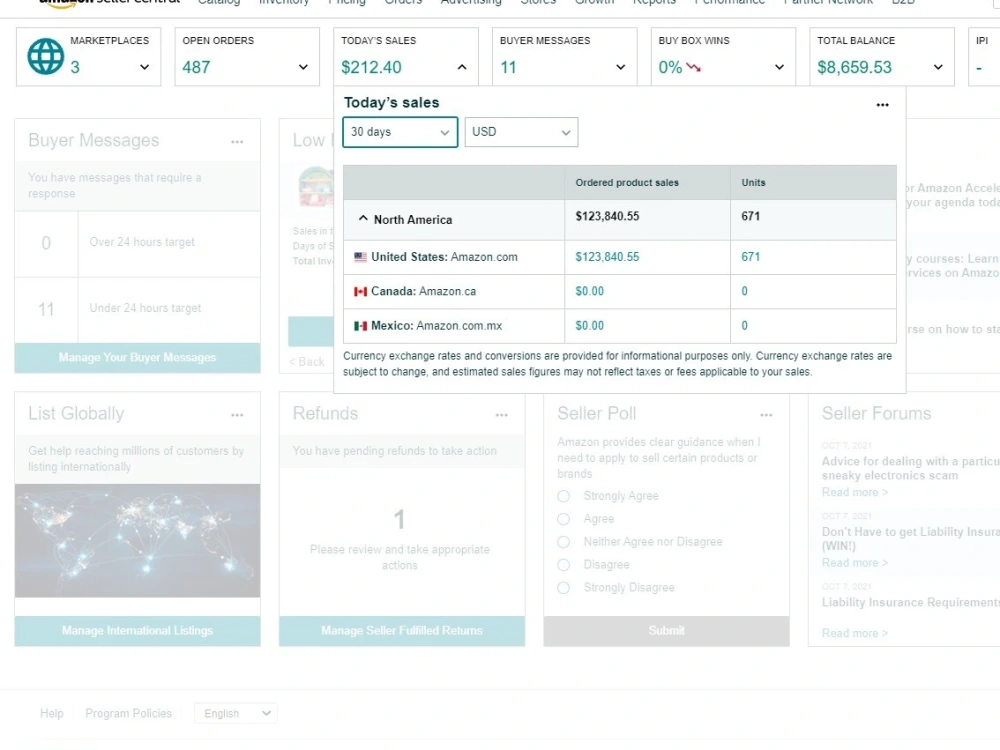Open Mexico sales $0.00 link
This screenshot has height=750, width=1000.
coord(589,326)
